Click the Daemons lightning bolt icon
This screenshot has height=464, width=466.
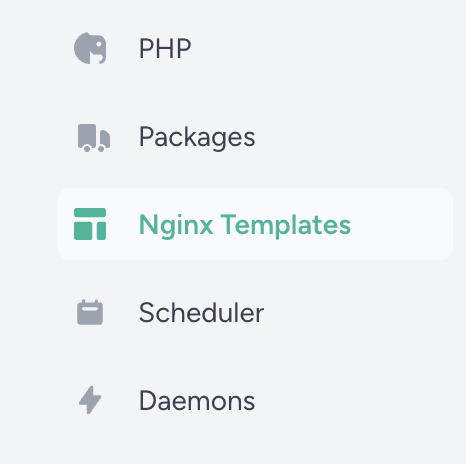(x=90, y=400)
